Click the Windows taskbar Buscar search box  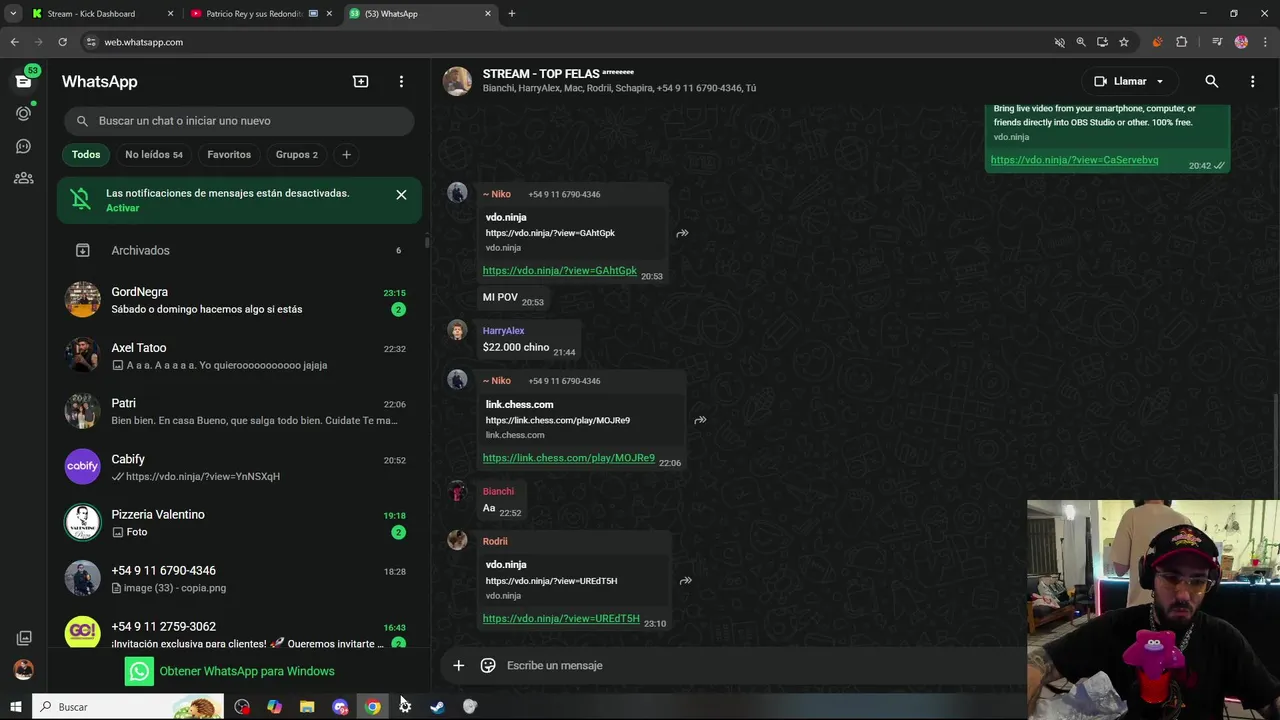(x=128, y=707)
